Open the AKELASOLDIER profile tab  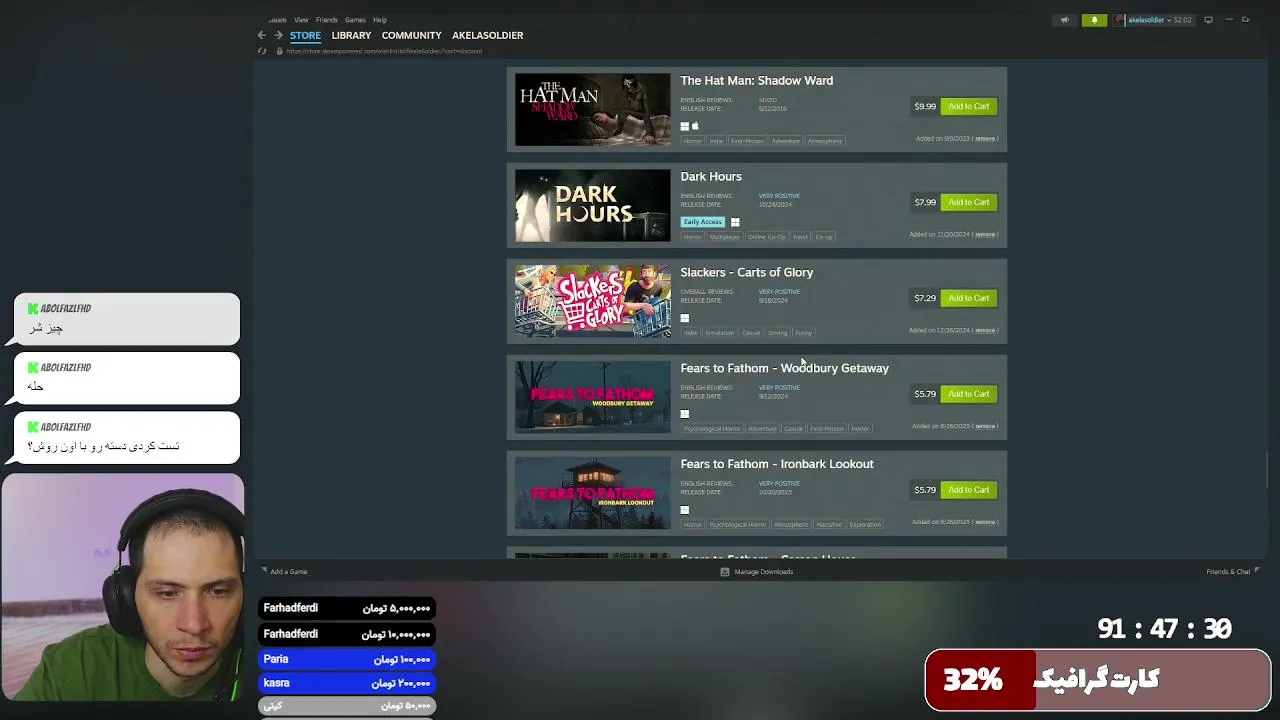coord(487,35)
